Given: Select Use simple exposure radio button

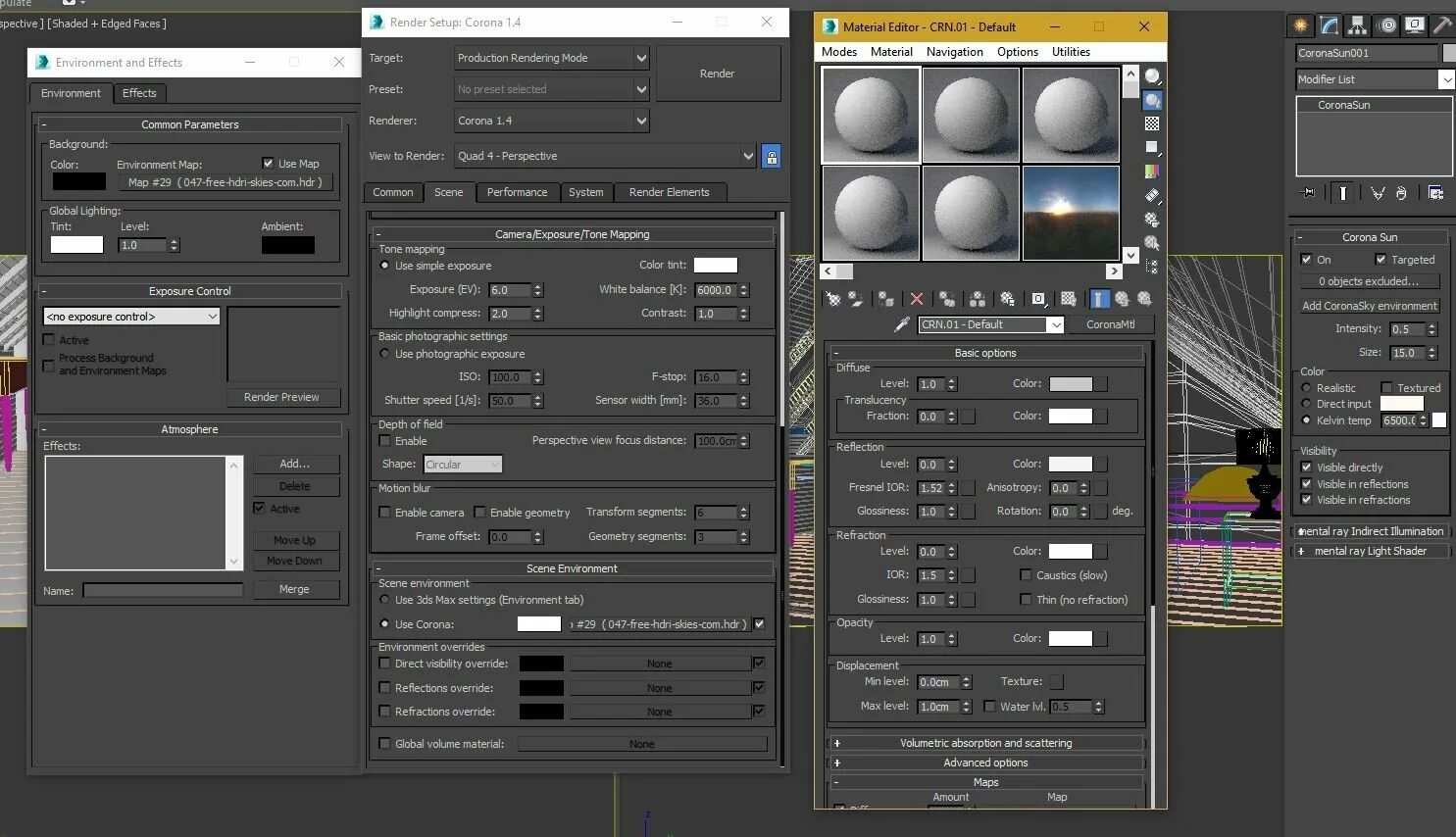Looking at the screenshot, I should [x=384, y=266].
